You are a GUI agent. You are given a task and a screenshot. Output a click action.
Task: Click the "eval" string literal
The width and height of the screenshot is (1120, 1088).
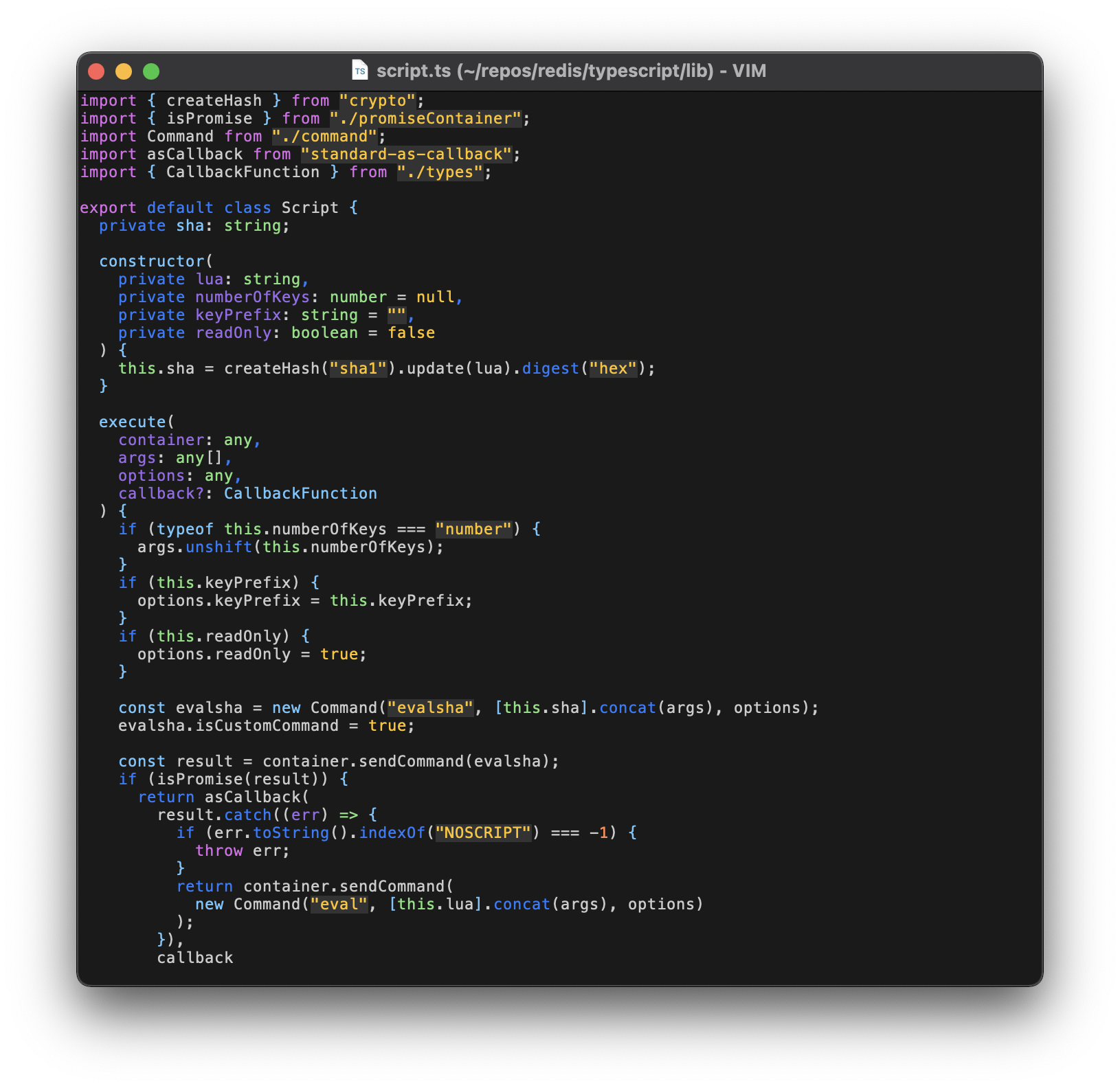pyautogui.click(x=339, y=905)
